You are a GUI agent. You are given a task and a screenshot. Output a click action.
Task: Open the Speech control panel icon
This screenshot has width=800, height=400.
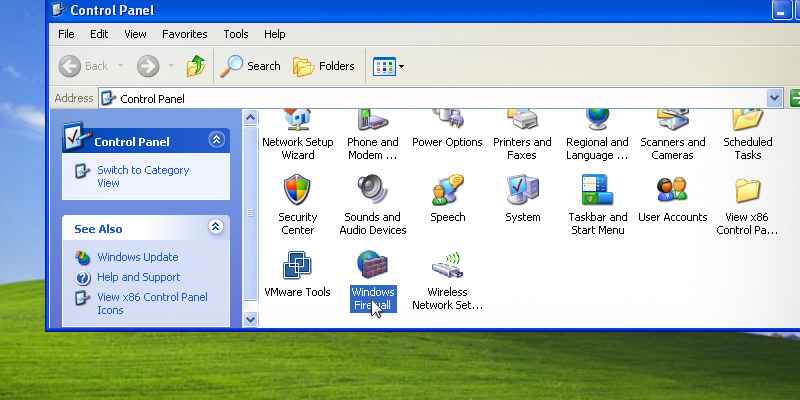click(447, 190)
